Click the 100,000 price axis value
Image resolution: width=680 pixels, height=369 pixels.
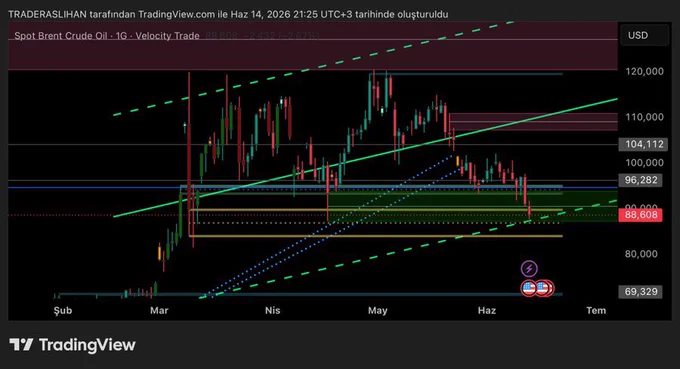pos(644,163)
